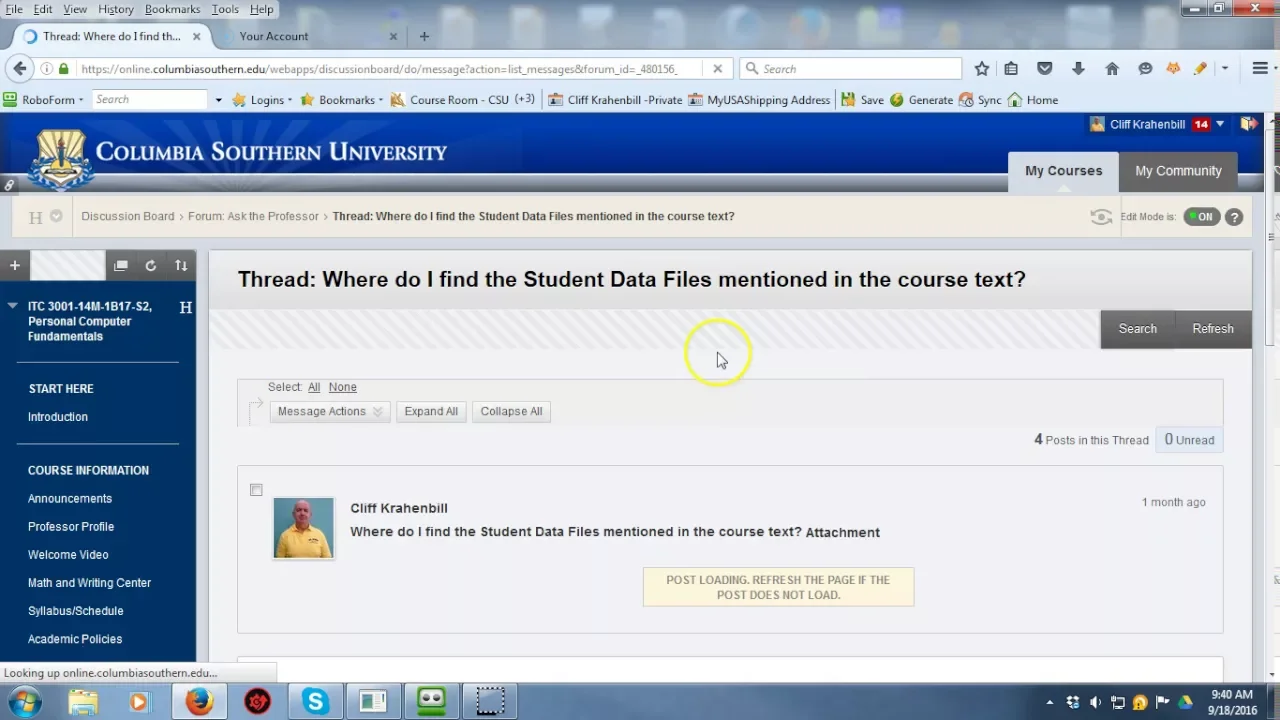Click the Forum: Ask the Professor breadcrumb

tap(253, 216)
